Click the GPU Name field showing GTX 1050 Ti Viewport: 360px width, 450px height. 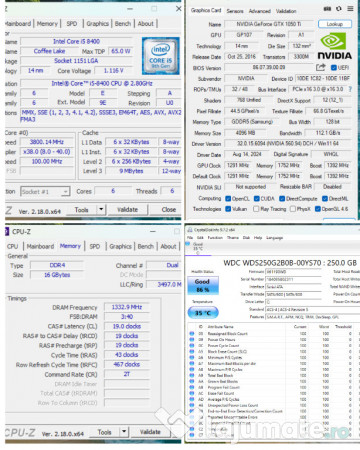click(269, 24)
